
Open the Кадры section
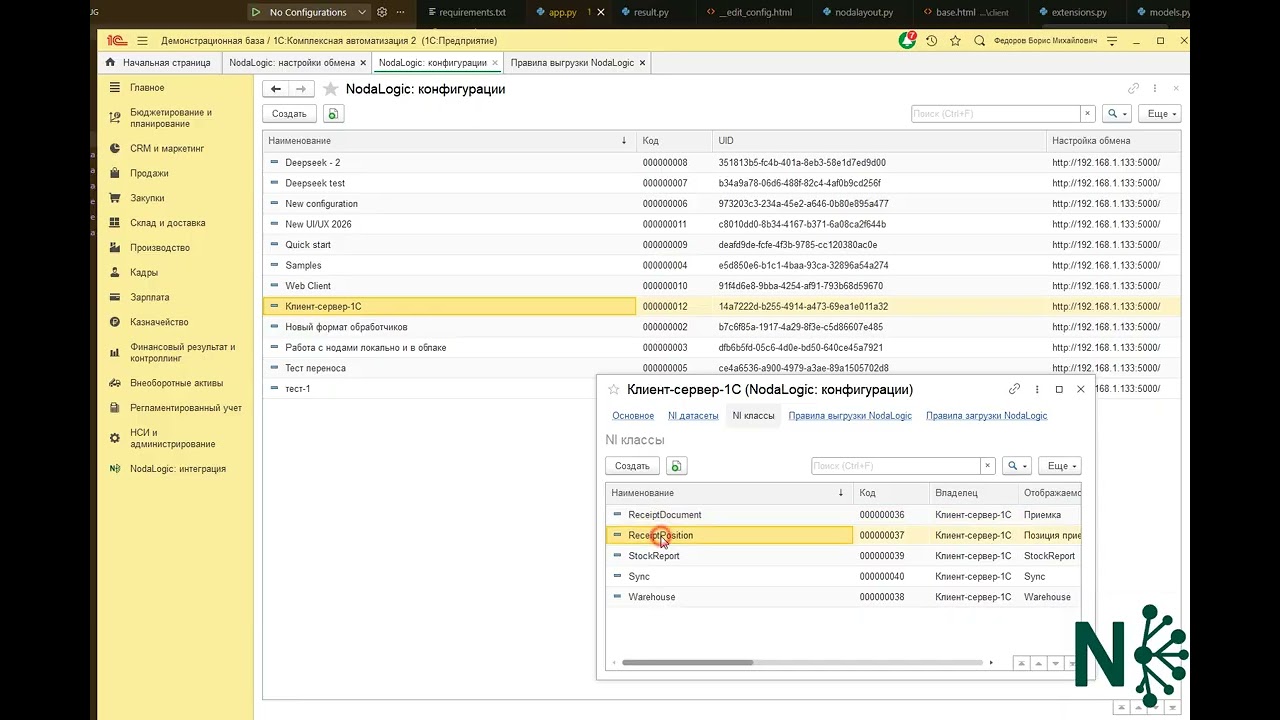[x=143, y=272]
